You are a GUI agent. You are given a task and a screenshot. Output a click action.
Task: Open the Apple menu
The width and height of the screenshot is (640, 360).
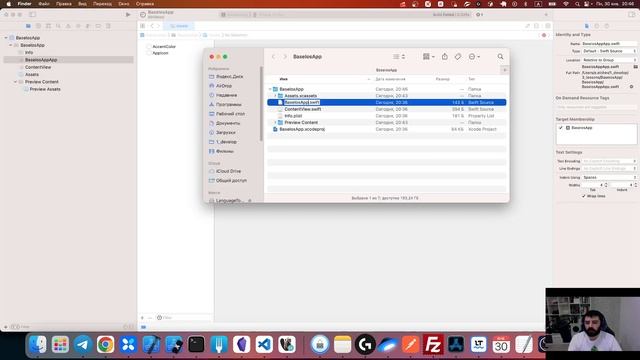(8, 4)
